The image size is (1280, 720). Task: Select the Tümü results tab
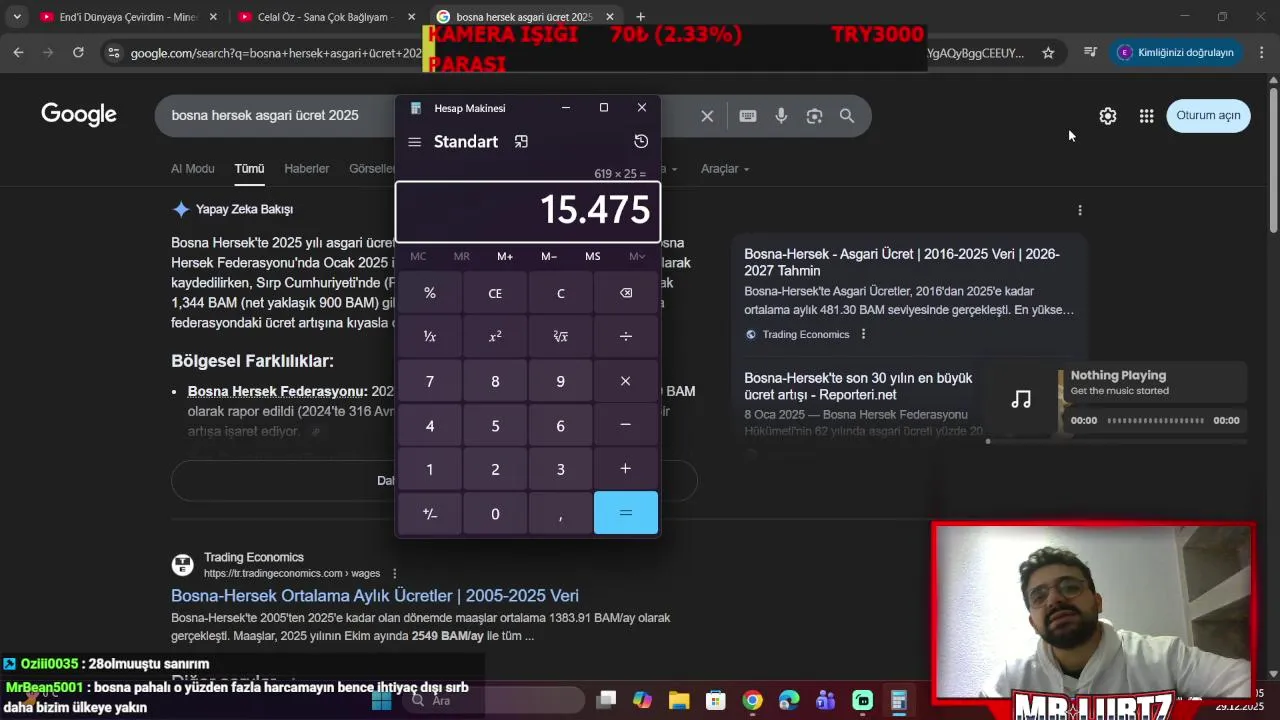point(249,169)
